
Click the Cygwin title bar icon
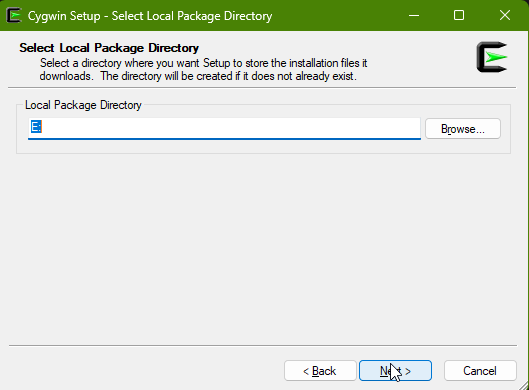pos(14,16)
